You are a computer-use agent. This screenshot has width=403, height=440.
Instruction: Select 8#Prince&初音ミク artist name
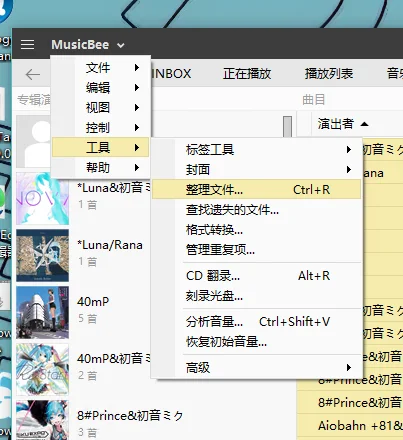tap(130, 416)
